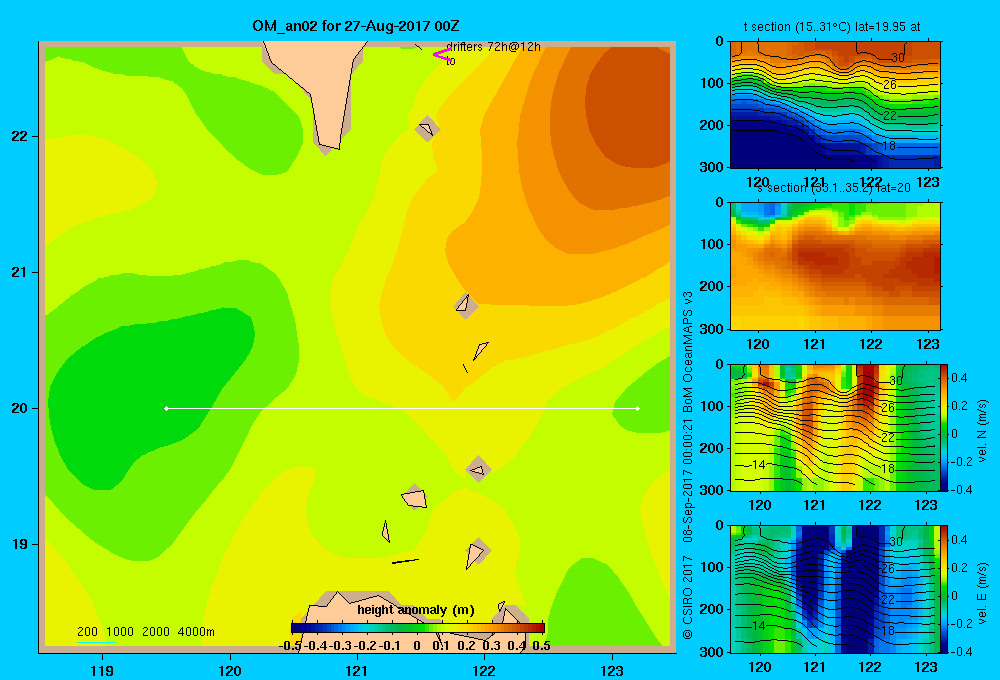Click the magenta drifter arrow marker
The width and height of the screenshot is (1000, 680).
point(442,55)
